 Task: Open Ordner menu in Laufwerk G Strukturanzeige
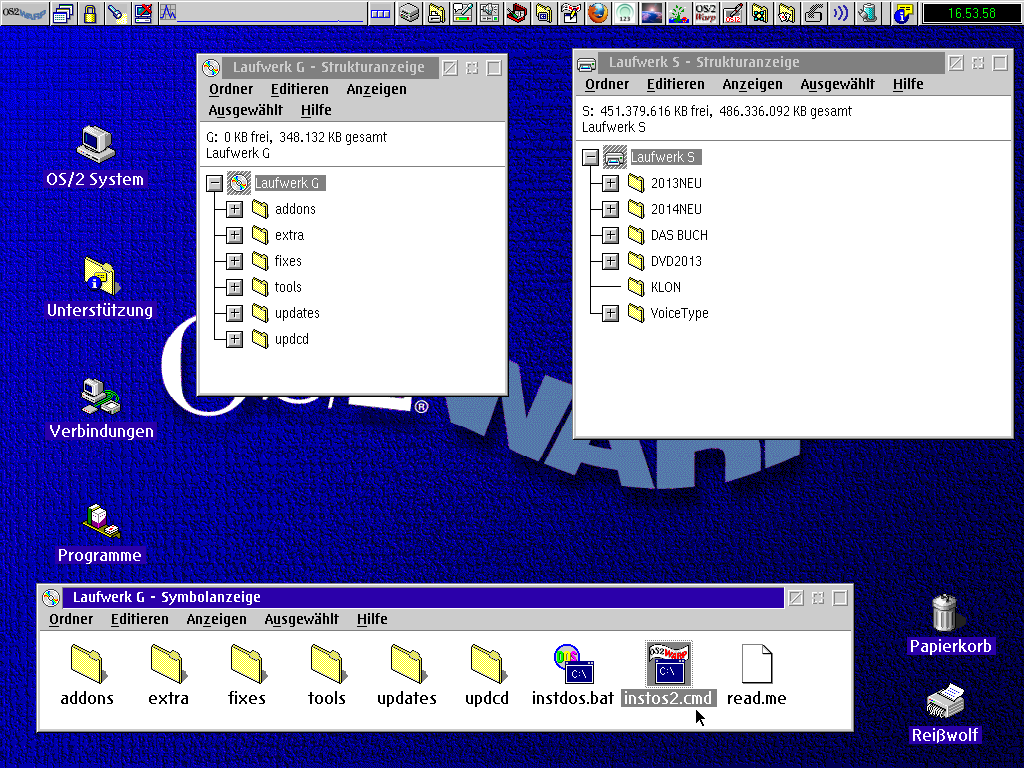coord(231,89)
